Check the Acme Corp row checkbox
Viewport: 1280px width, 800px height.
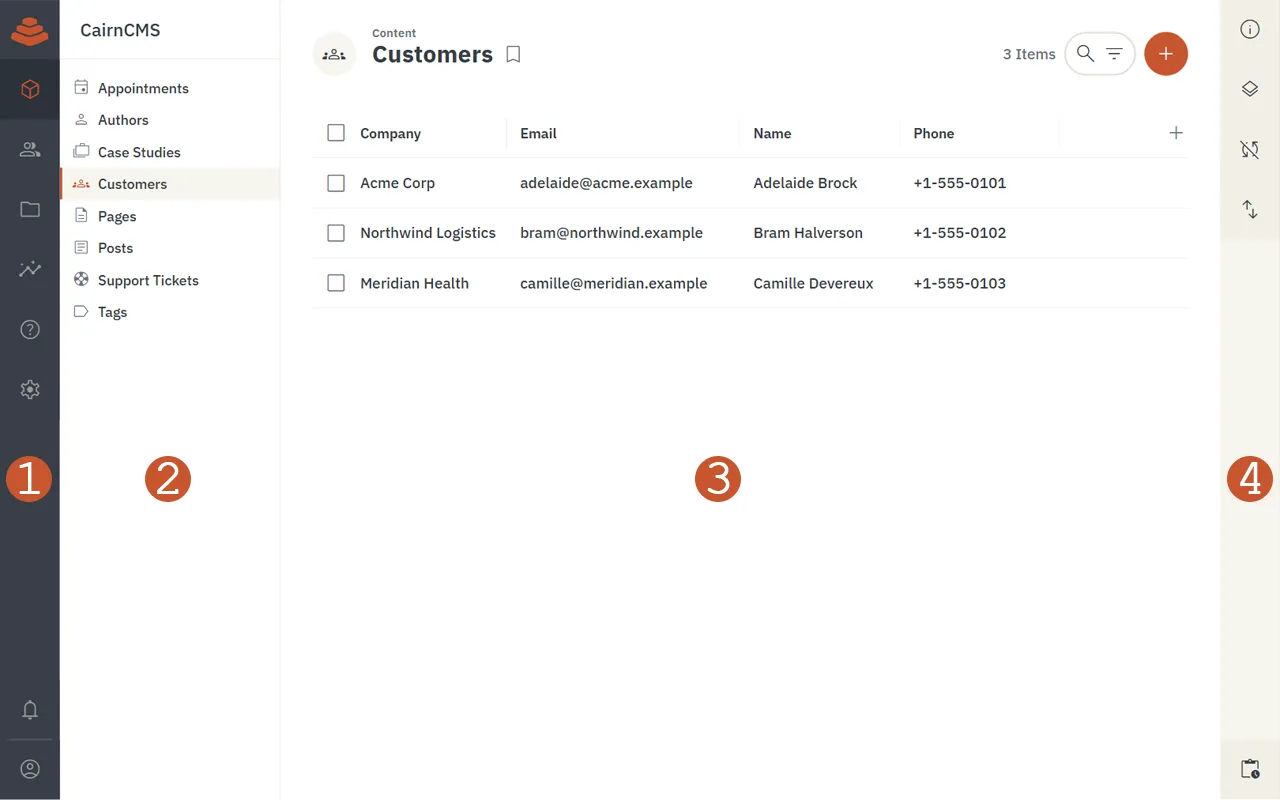pos(336,183)
